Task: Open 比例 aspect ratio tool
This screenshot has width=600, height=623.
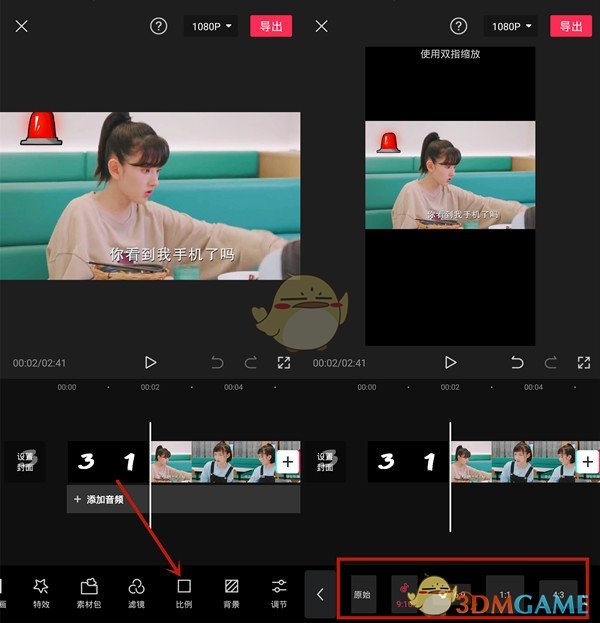Action: click(x=184, y=593)
